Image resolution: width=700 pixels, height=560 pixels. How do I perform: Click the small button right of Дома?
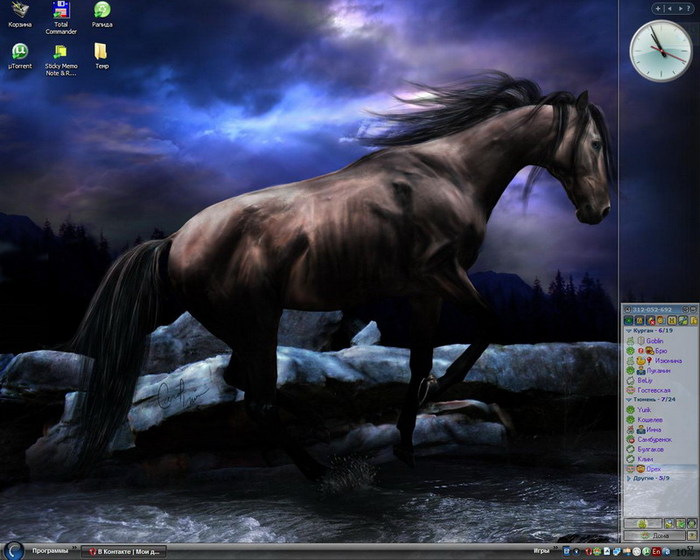(692, 535)
